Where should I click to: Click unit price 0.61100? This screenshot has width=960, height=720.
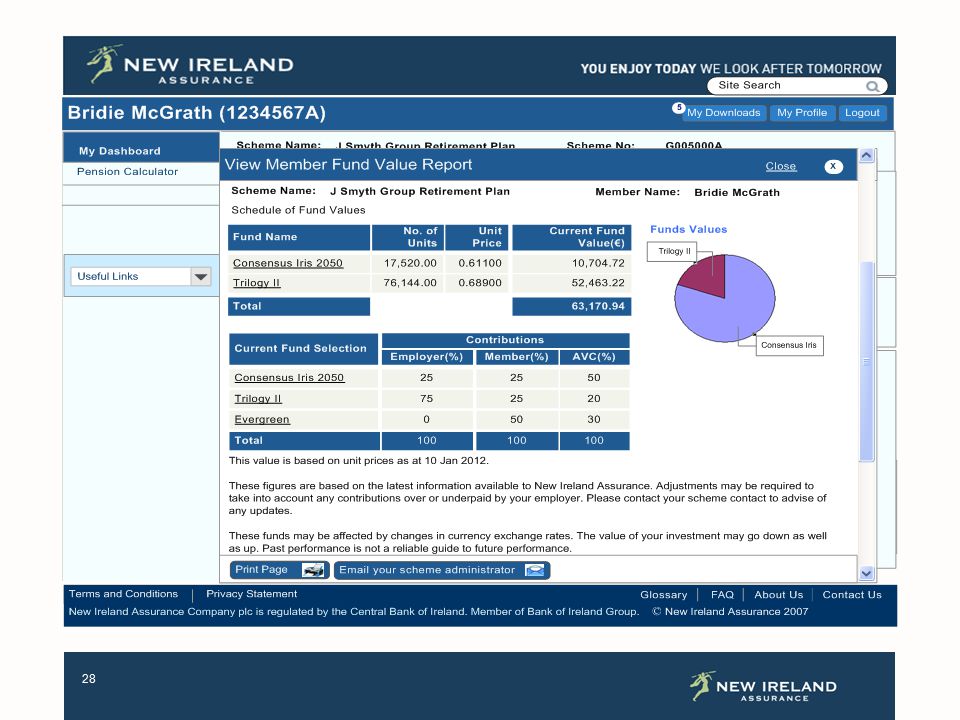pyautogui.click(x=480, y=263)
